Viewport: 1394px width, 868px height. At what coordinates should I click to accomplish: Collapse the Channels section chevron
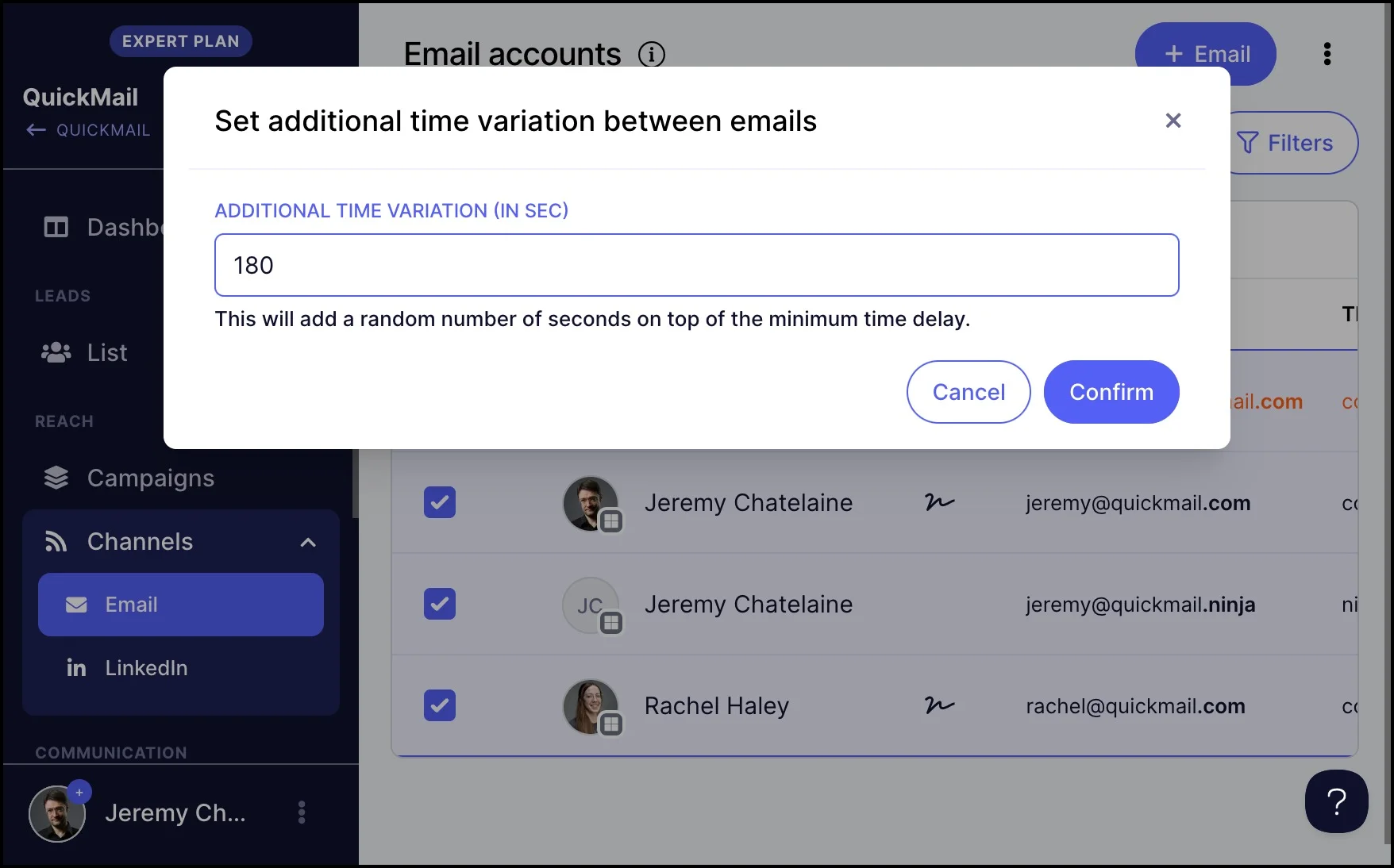point(308,542)
